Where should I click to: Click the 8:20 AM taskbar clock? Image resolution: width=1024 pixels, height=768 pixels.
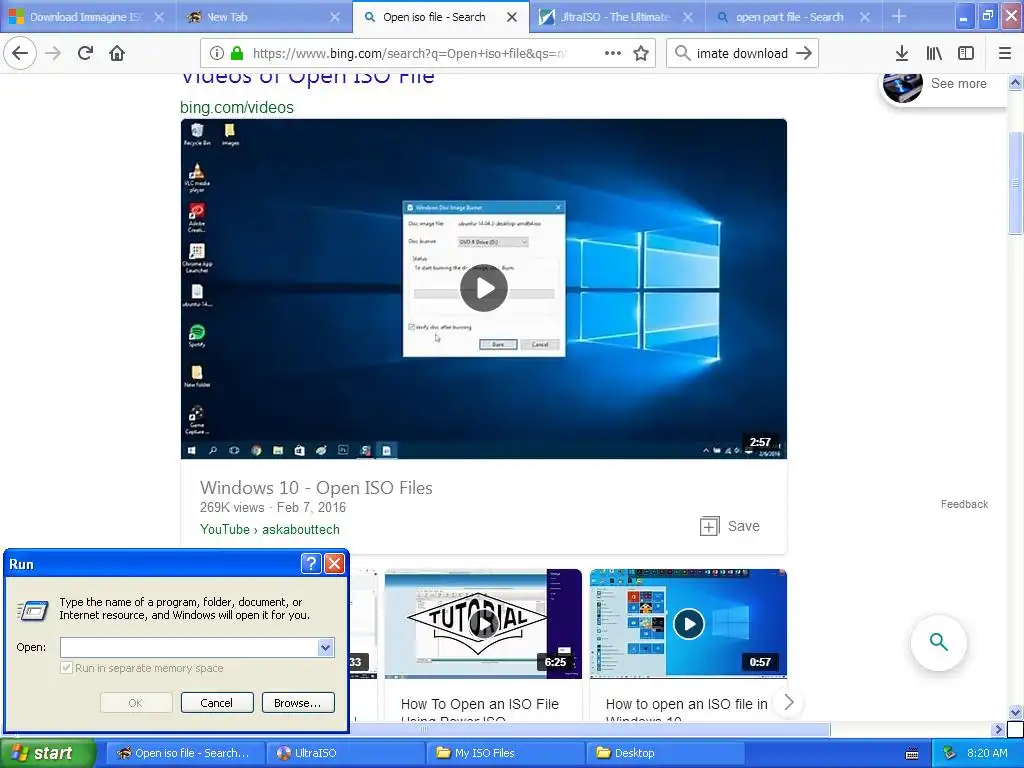point(987,753)
